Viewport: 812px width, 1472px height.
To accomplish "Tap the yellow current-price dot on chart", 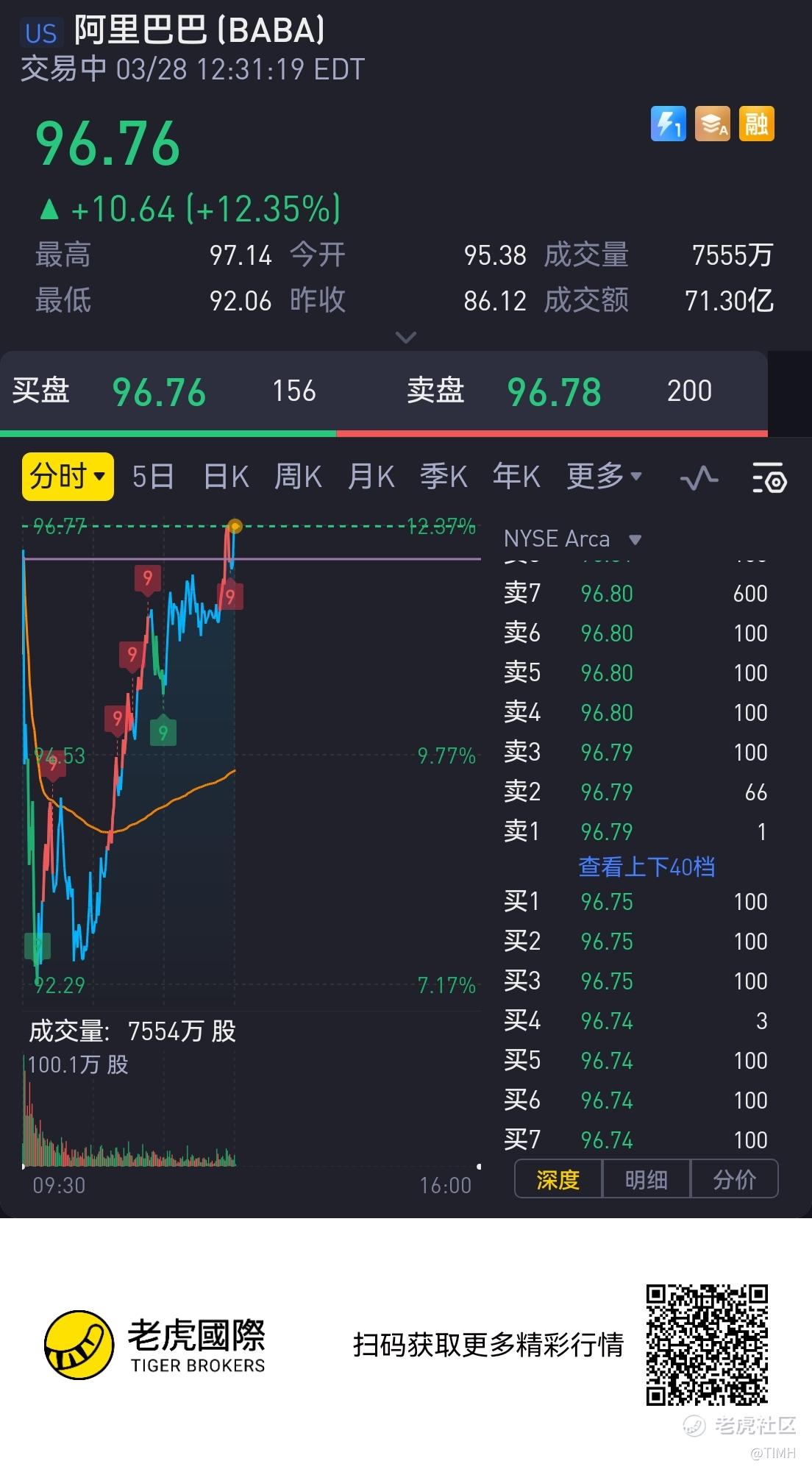I will coord(235,526).
